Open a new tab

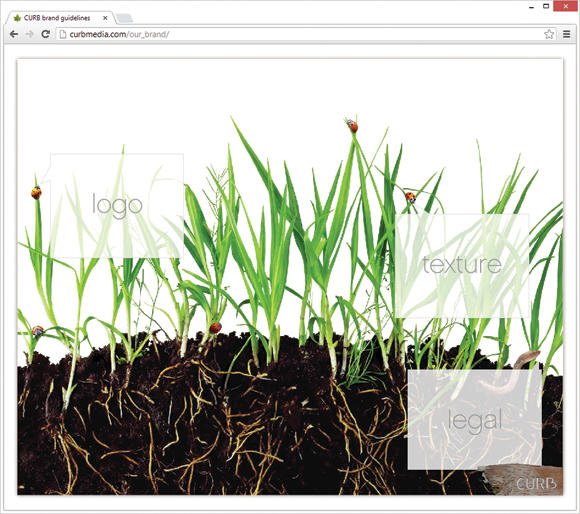pyautogui.click(x=124, y=18)
